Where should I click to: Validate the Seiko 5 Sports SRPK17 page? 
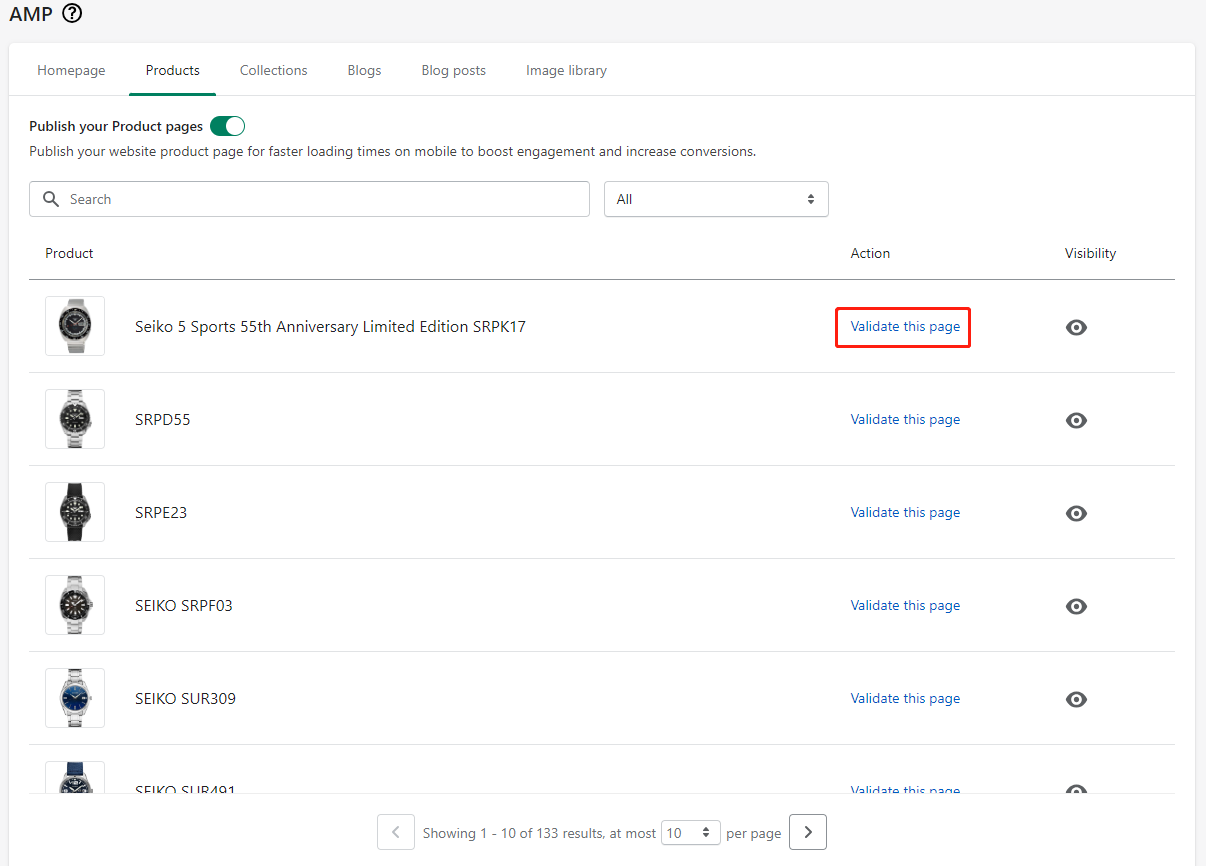pos(905,326)
